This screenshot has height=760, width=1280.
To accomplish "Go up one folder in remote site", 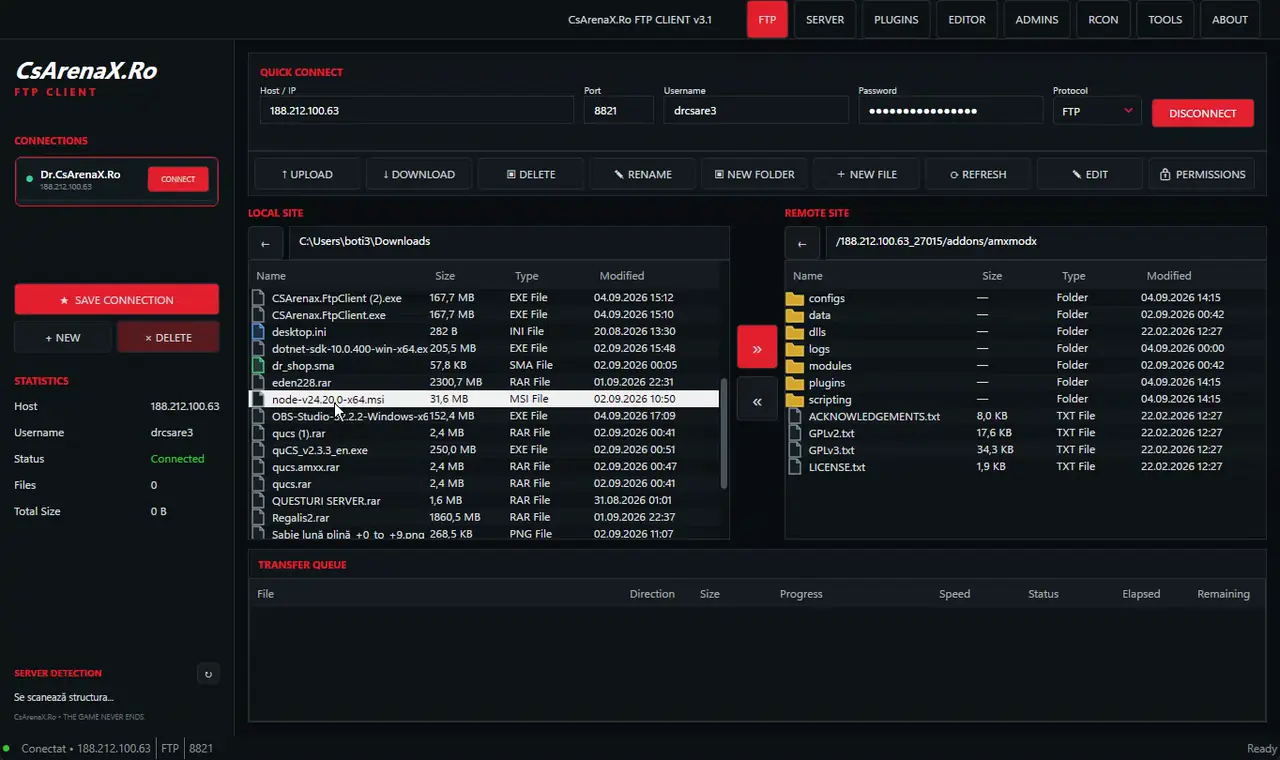I will 802,243.
